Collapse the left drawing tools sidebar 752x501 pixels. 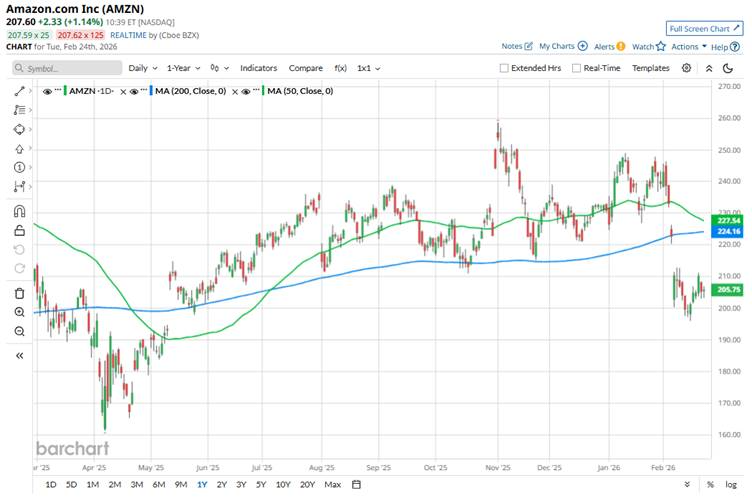click(x=19, y=355)
